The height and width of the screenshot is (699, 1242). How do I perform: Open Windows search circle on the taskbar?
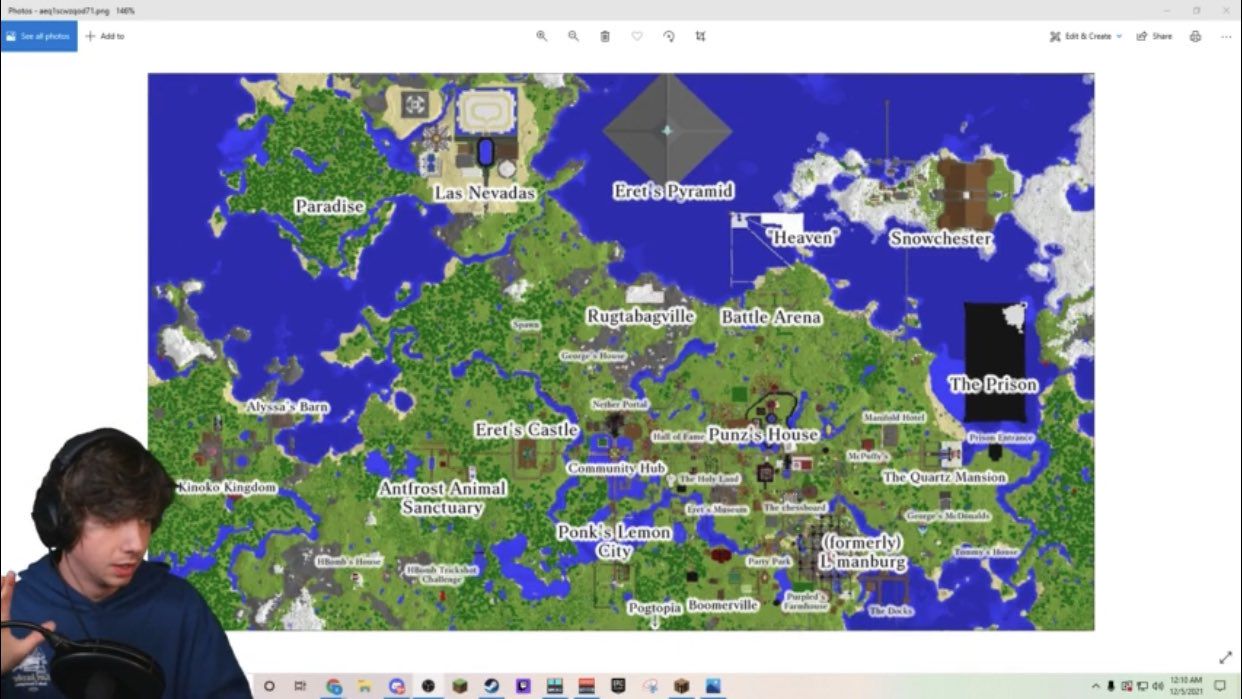[269, 686]
